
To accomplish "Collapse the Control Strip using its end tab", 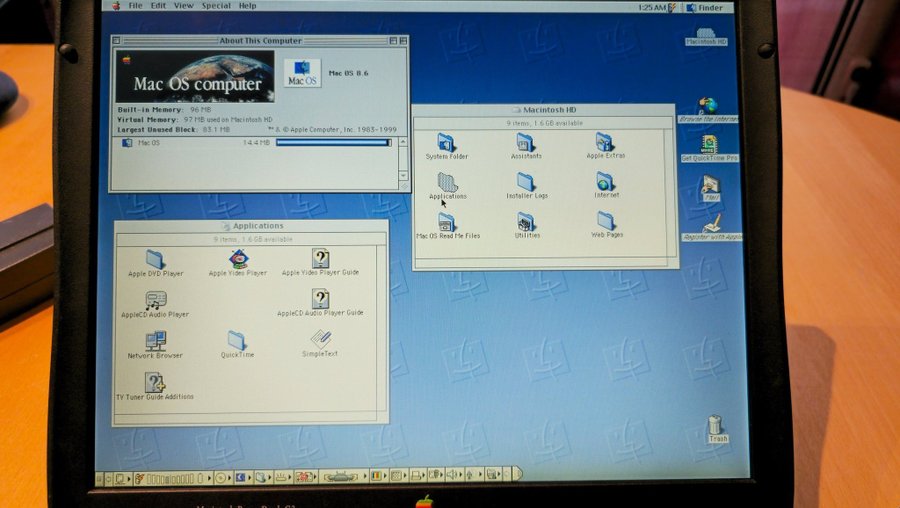I will coord(518,476).
